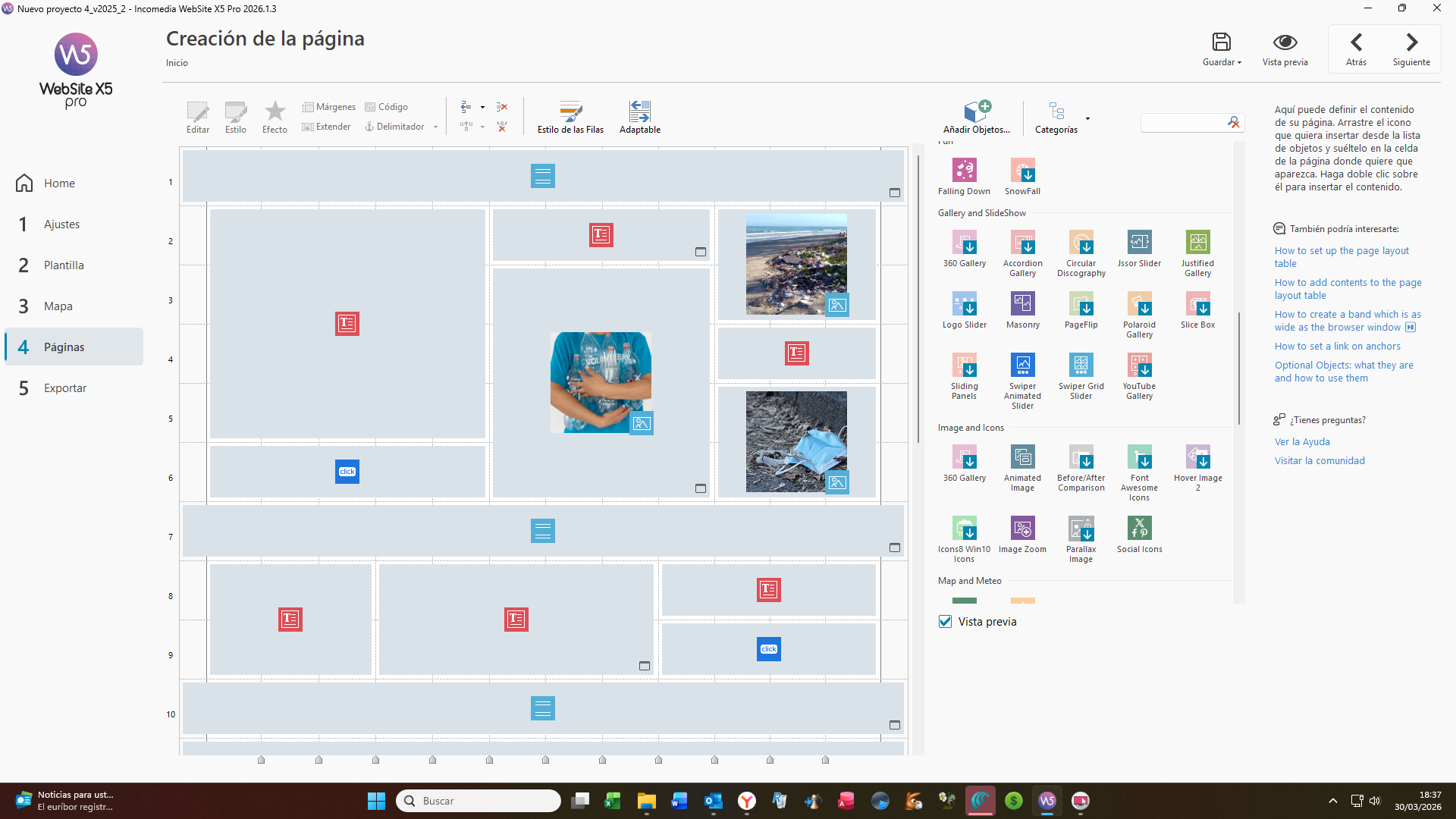Open the Ver la Ayuda link
The image size is (1456, 819).
point(1301,442)
